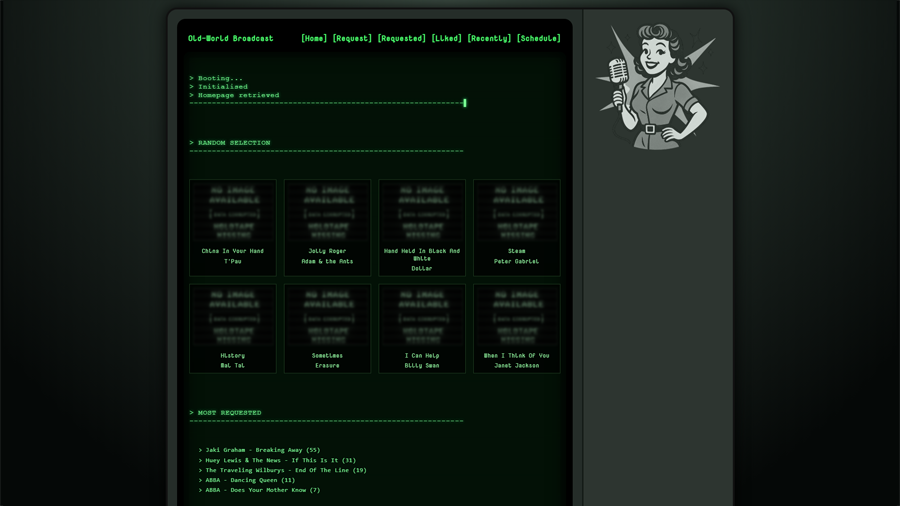Select the China In Your Hand album cover
Screen dimensions: 900x506
click(233, 212)
